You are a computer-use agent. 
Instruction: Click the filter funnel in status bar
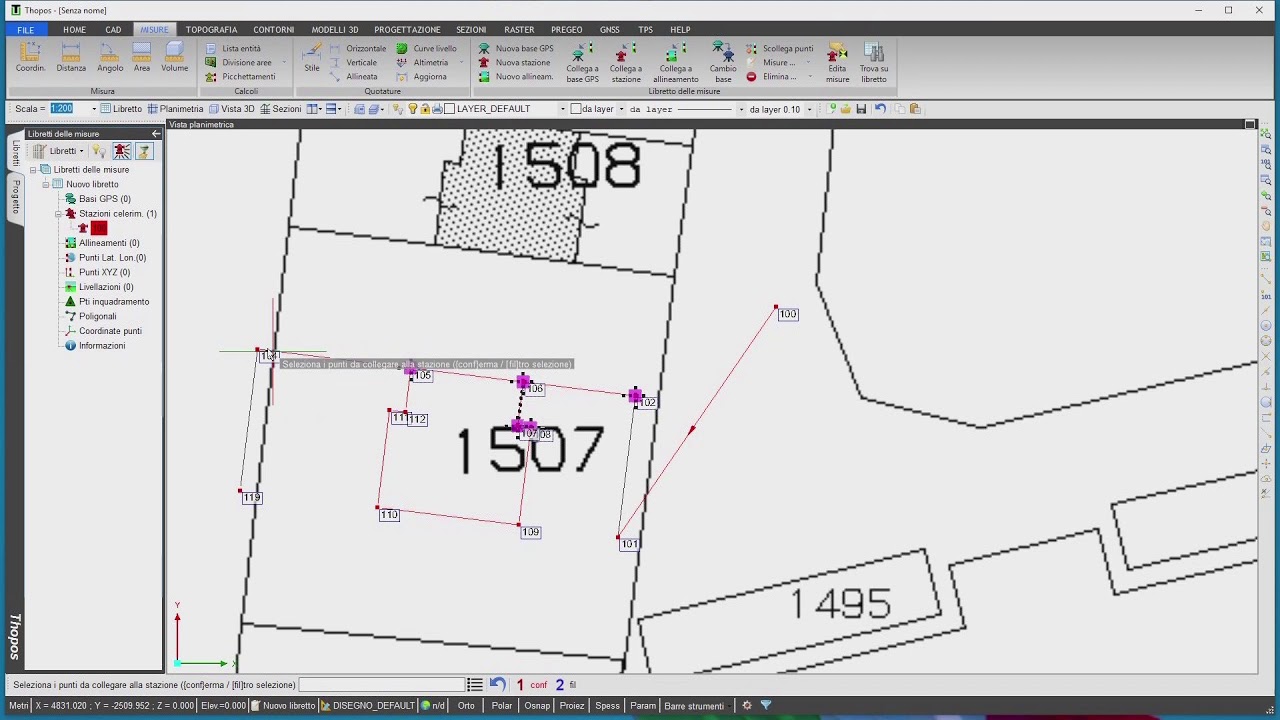coord(766,705)
